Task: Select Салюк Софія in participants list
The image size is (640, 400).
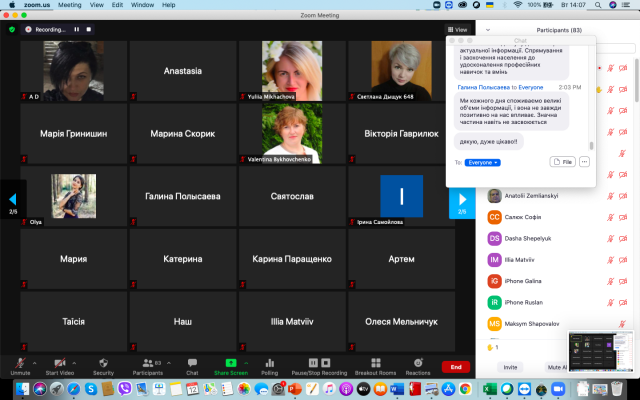Action: pos(558,217)
